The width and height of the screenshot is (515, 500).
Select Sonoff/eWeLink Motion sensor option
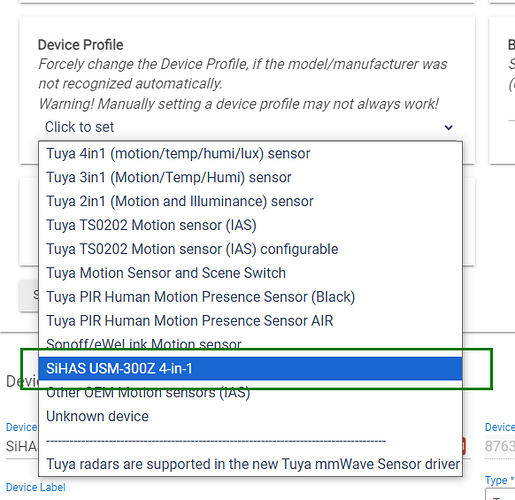250,344
